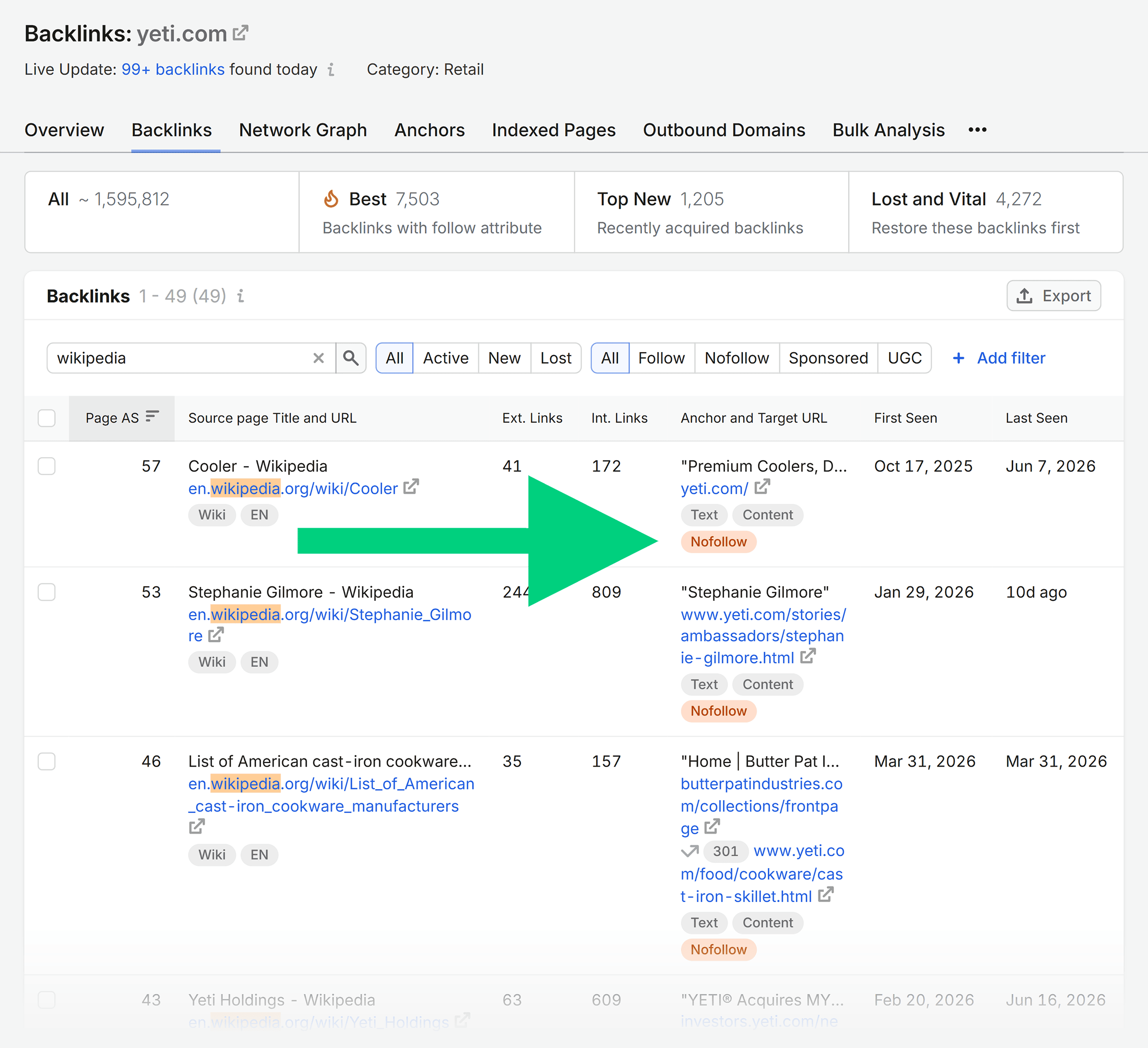Check the Cooler - Wikipedia row checkbox
The height and width of the screenshot is (1048, 1148).
point(47,466)
